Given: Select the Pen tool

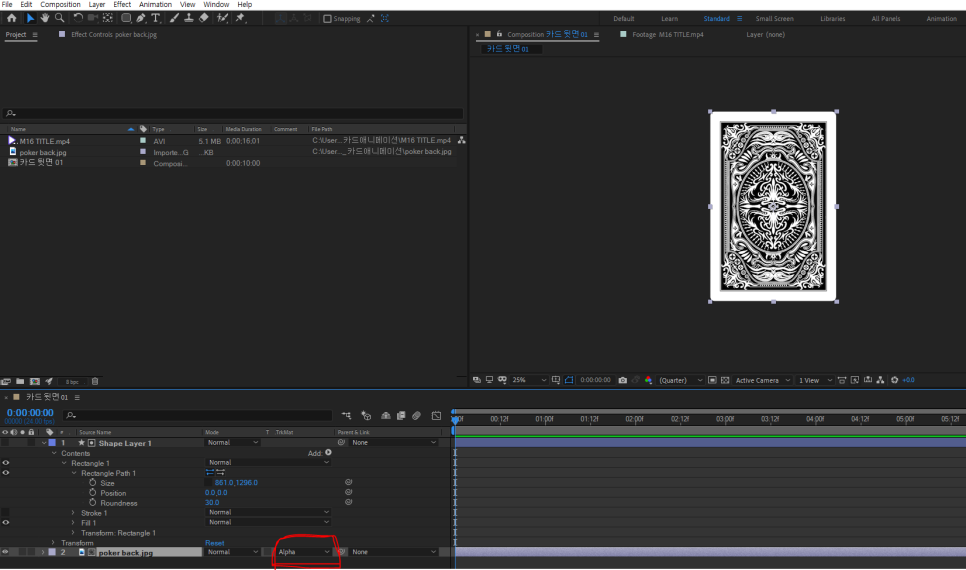Looking at the screenshot, I should [x=141, y=18].
